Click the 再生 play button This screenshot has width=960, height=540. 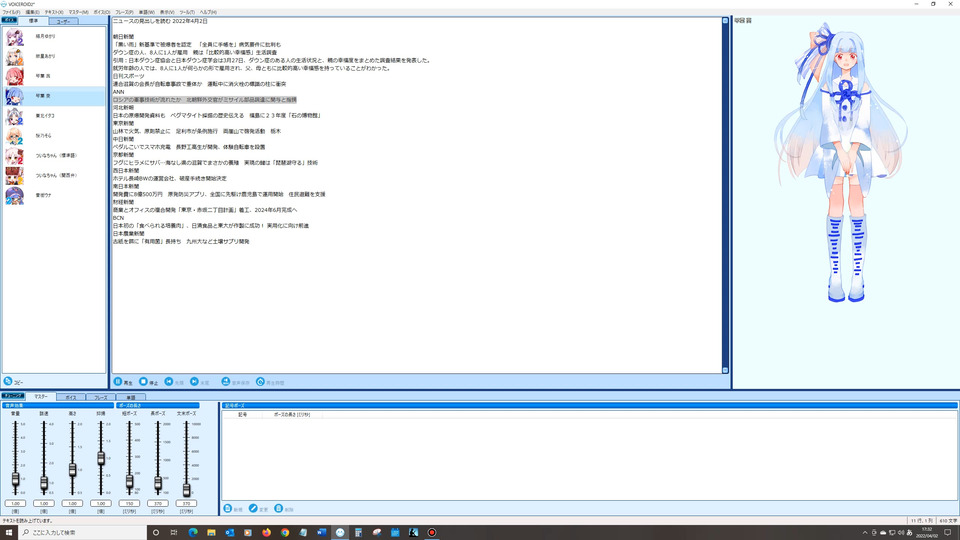[x=123, y=382]
